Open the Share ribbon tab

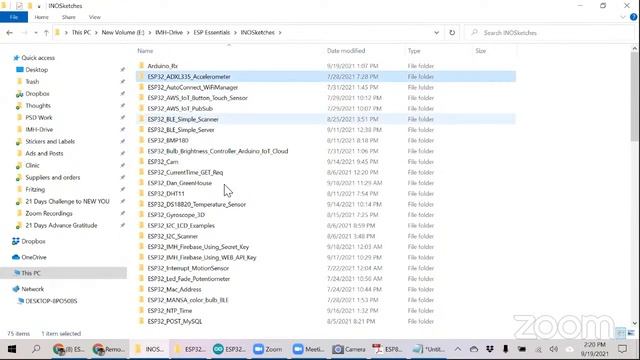tap(69, 17)
